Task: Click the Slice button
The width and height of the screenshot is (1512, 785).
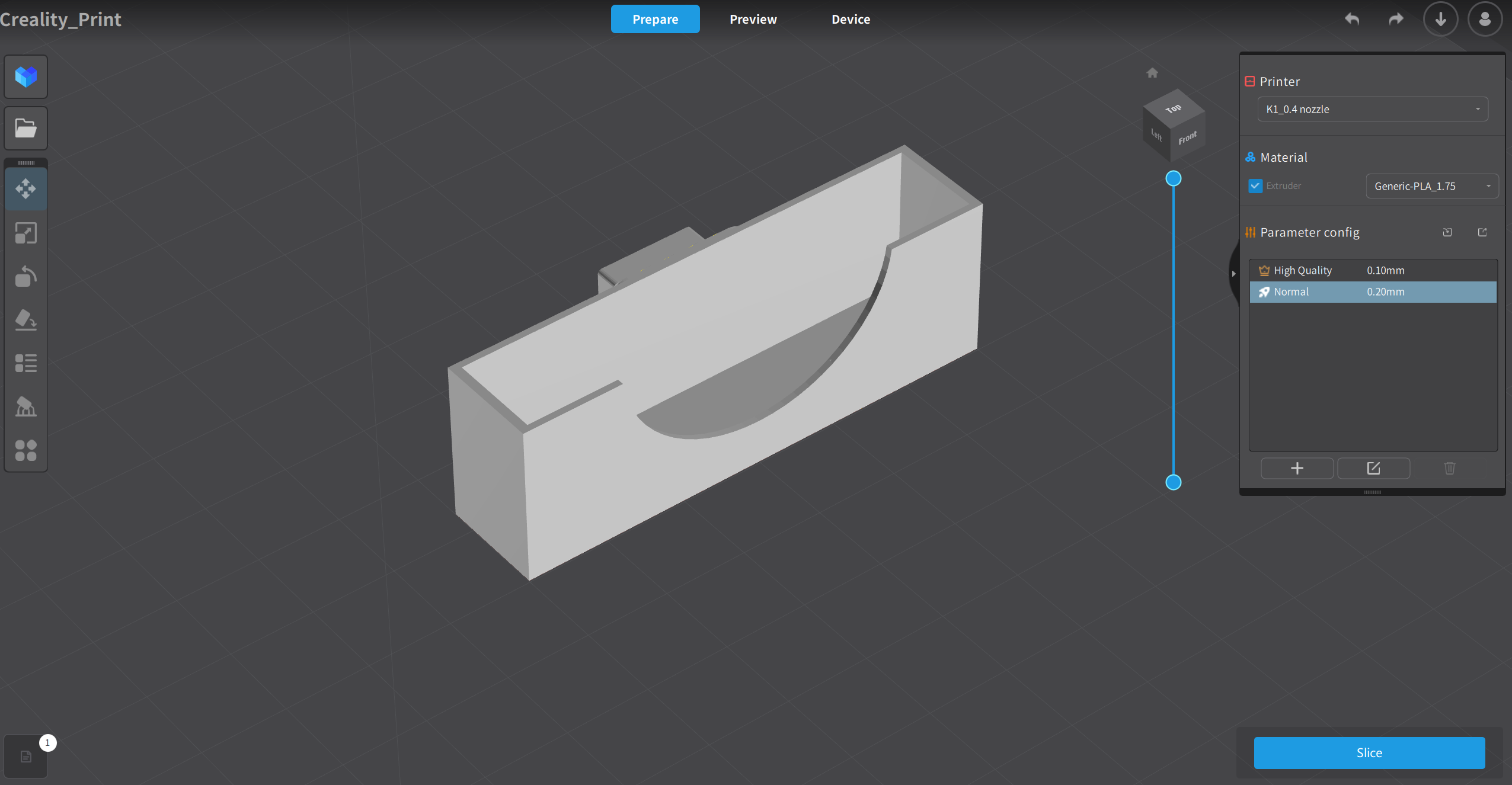Action: (x=1369, y=752)
